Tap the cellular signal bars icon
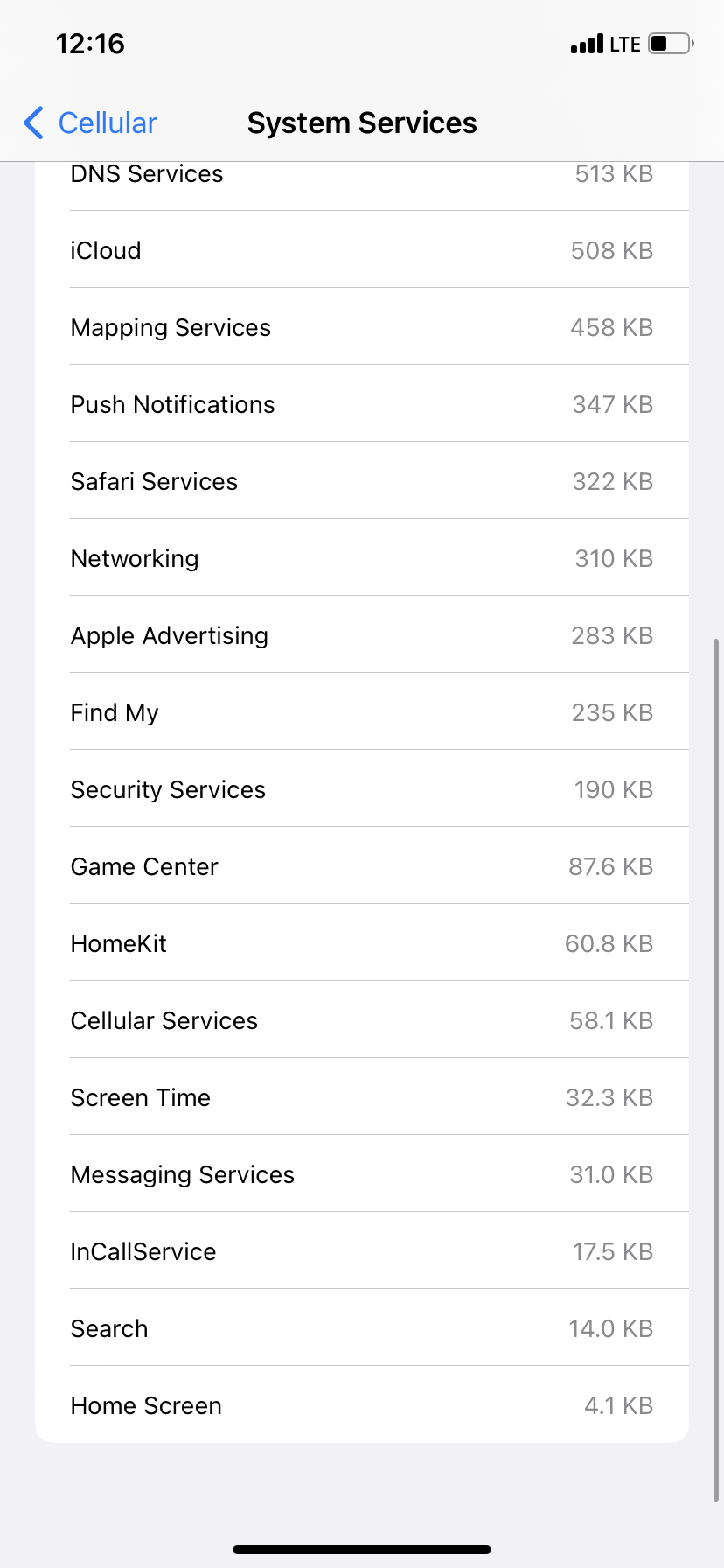This screenshot has height=1568, width=724. click(586, 44)
